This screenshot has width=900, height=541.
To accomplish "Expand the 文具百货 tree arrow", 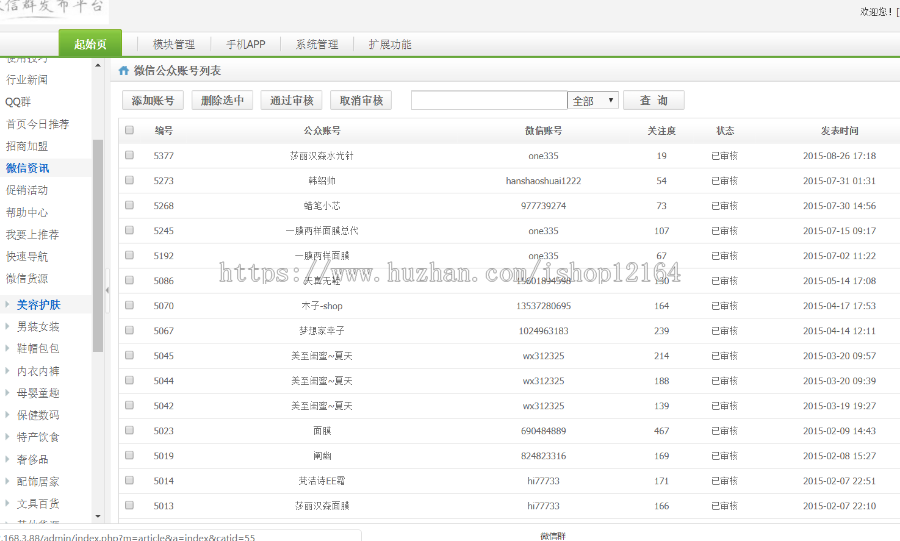I will point(7,503).
